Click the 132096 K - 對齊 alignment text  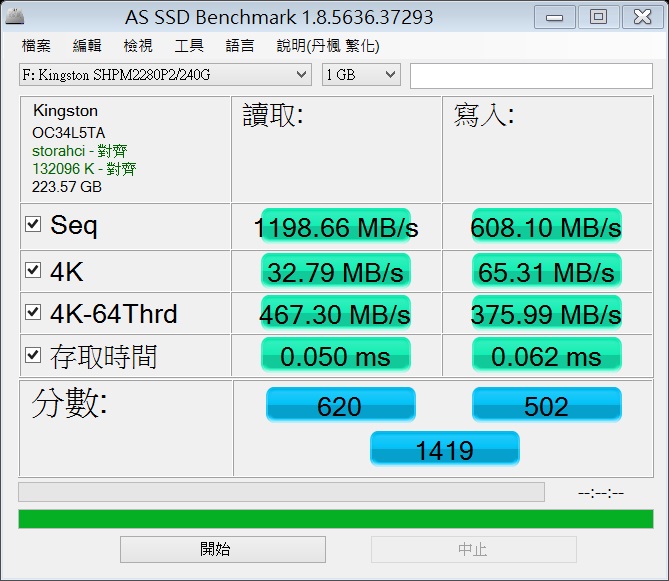pos(84,169)
